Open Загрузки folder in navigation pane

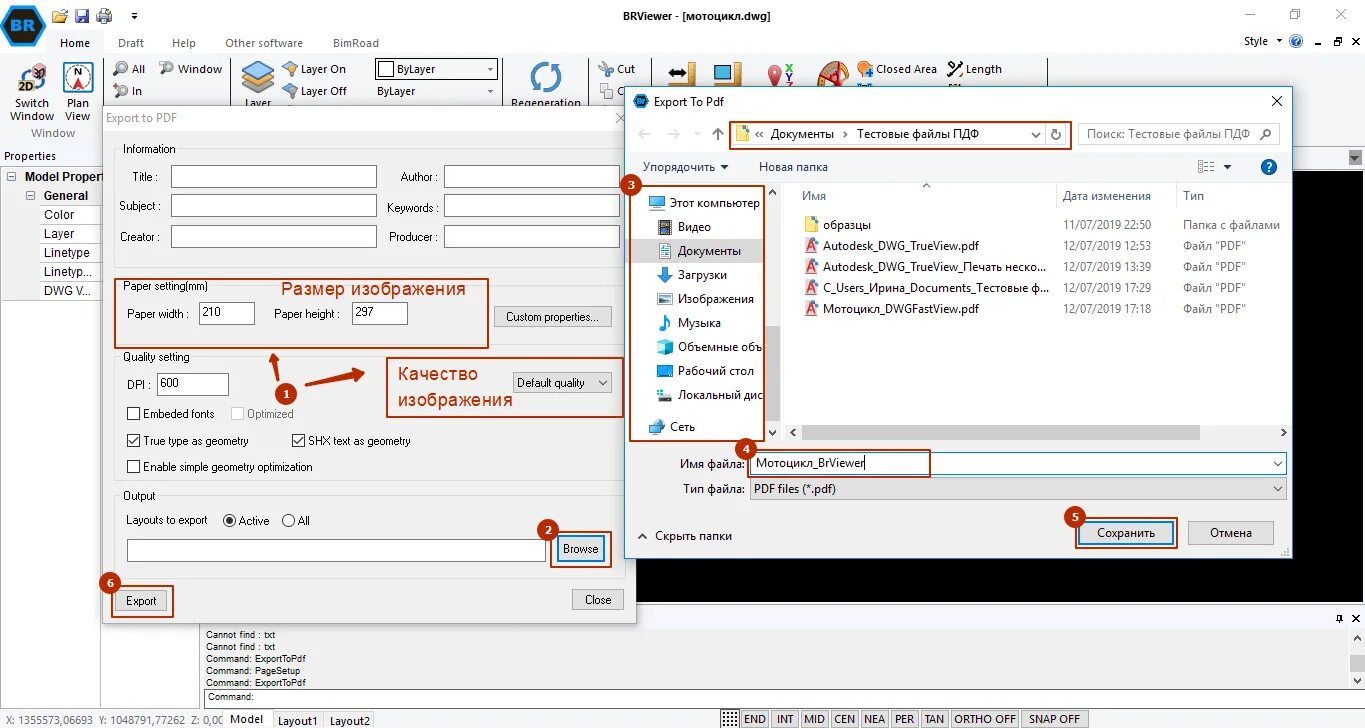point(691,275)
